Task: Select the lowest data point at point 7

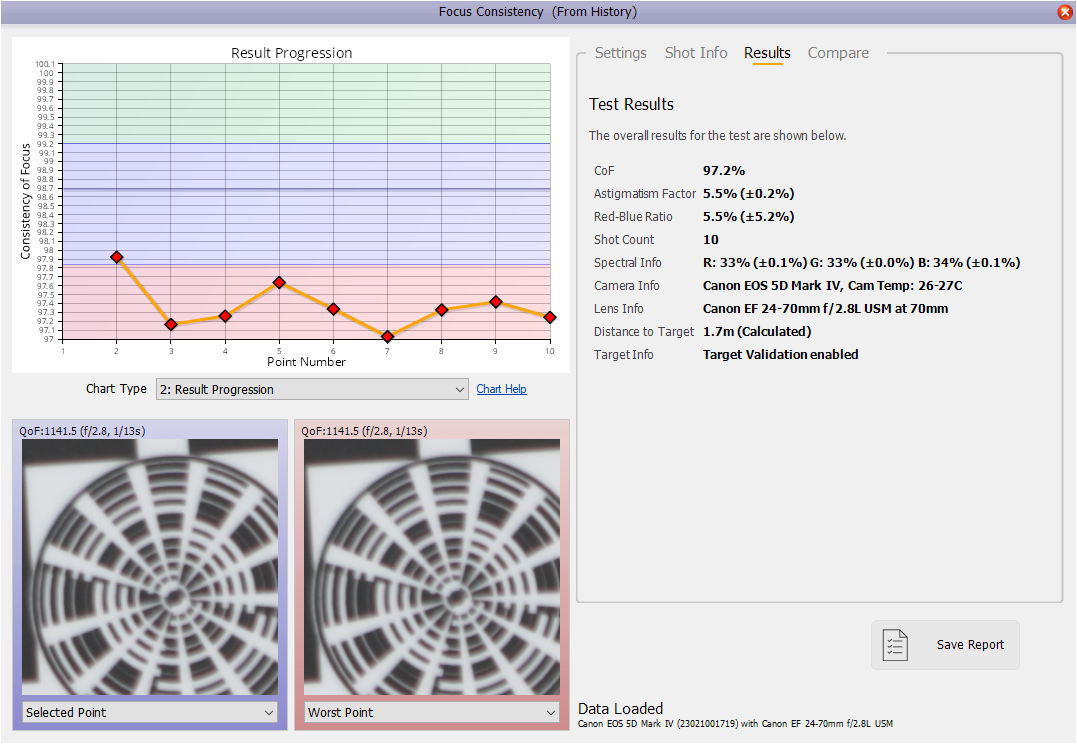Action: [x=387, y=337]
